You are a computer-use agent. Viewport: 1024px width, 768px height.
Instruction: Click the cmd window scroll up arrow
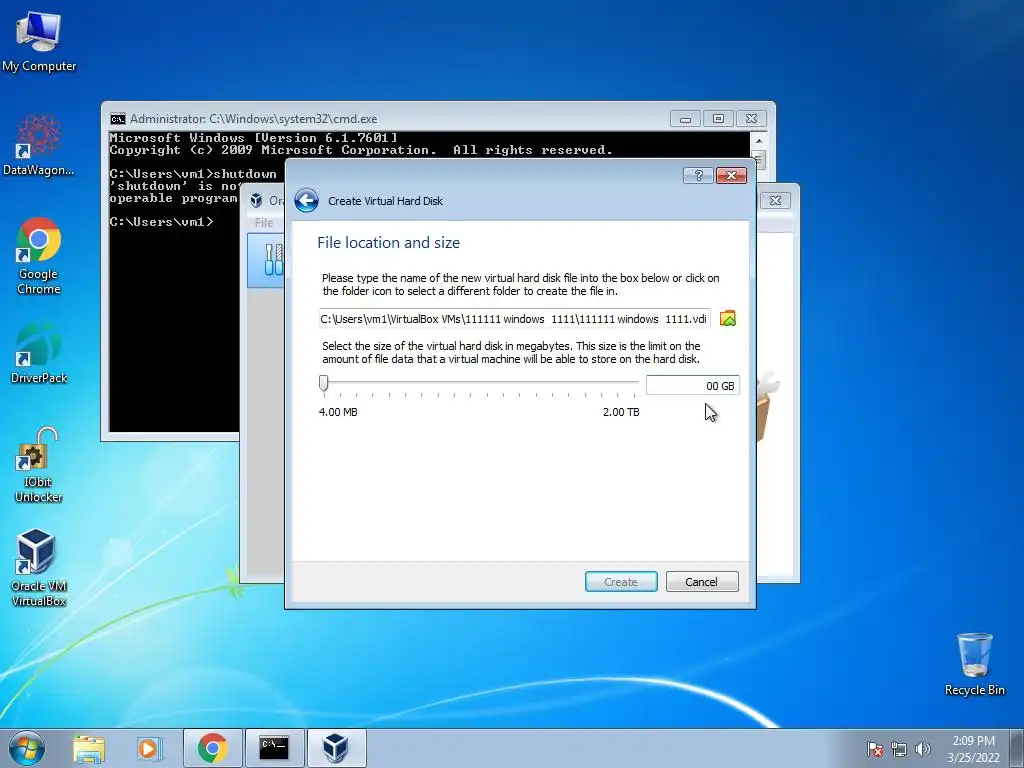[759, 140]
